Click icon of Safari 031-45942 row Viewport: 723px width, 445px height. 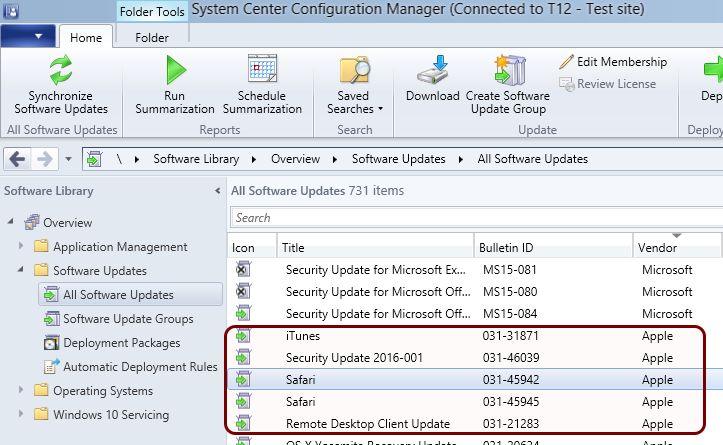(243, 380)
